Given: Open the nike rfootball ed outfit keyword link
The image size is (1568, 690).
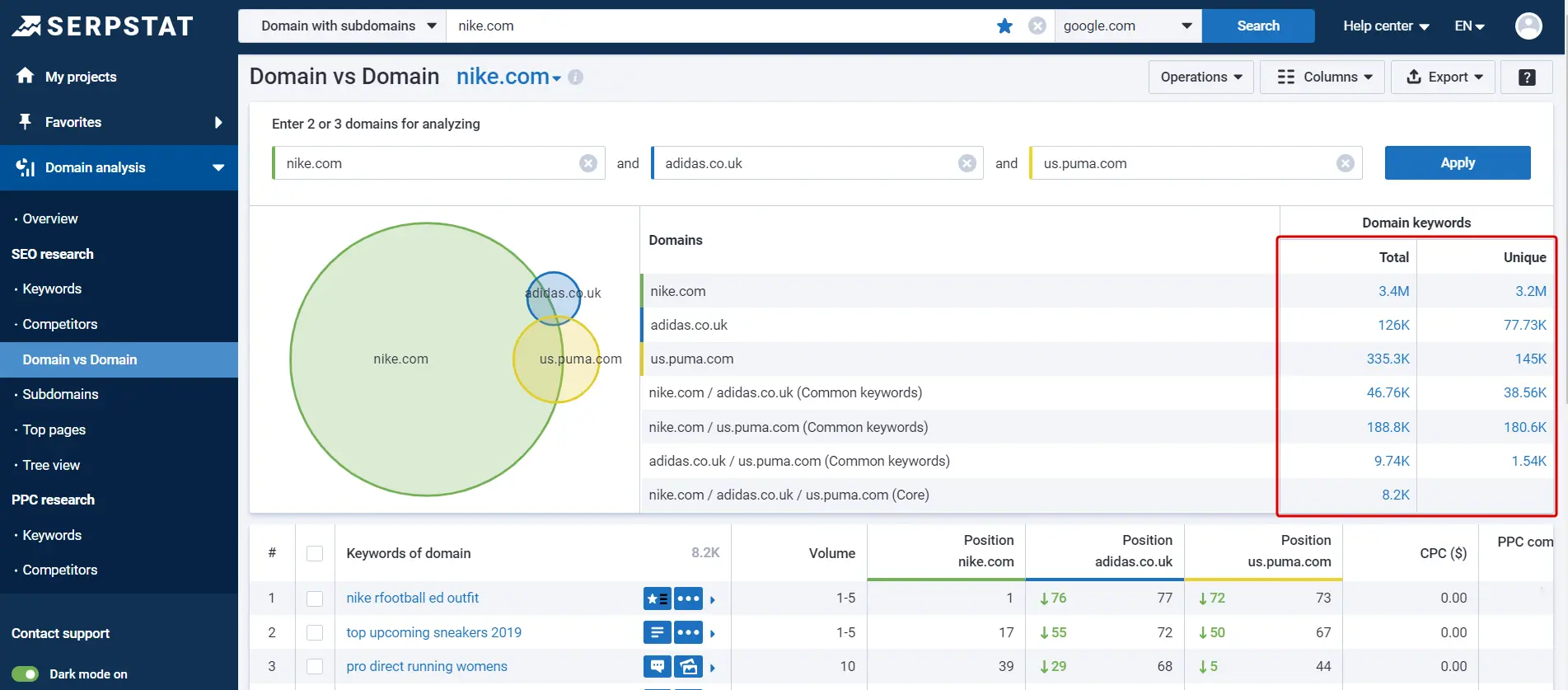Looking at the screenshot, I should (x=413, y=598).
